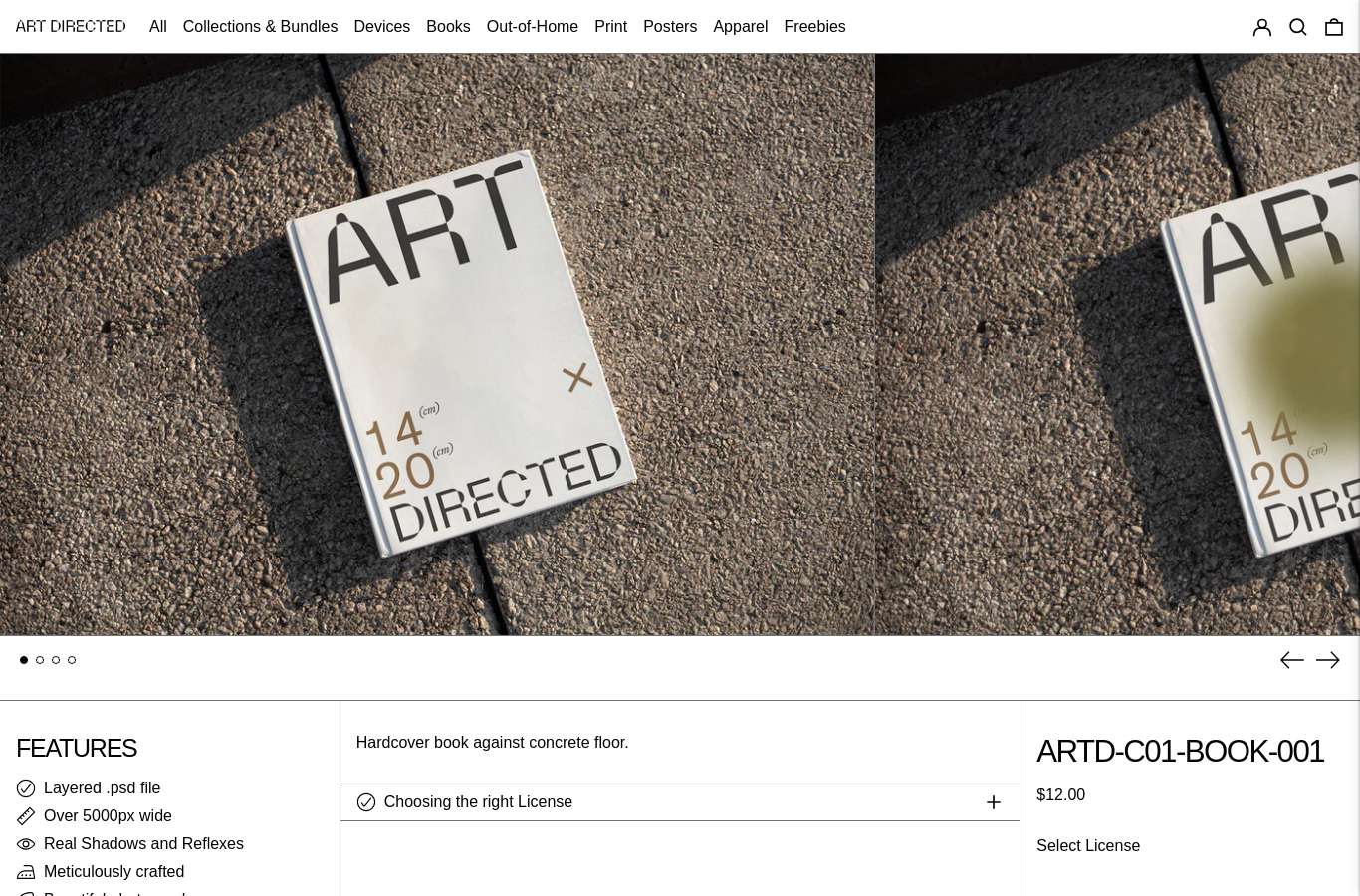Click checkmark icon beside Choosing the right License
The image size is (1360, 896).
(366, 802)
